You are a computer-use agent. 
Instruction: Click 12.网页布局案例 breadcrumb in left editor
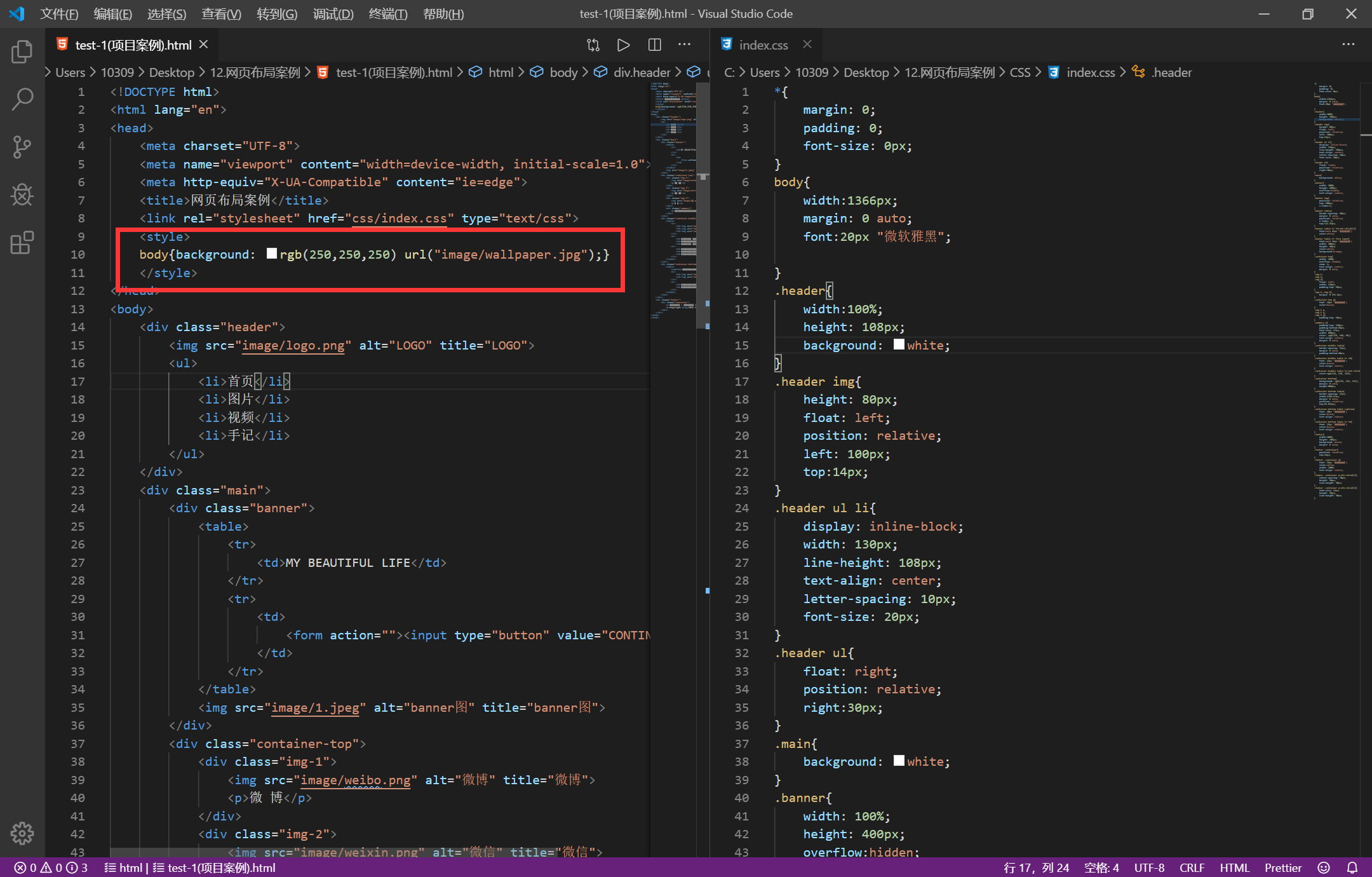point(255,72)
